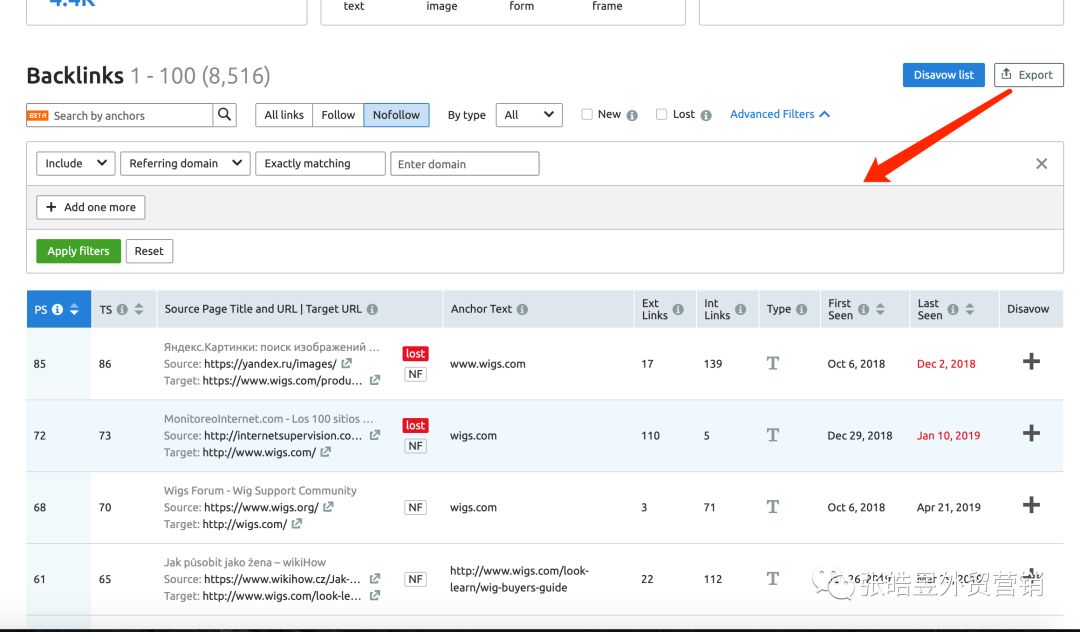Click the Export button

tap(1028, 75)
